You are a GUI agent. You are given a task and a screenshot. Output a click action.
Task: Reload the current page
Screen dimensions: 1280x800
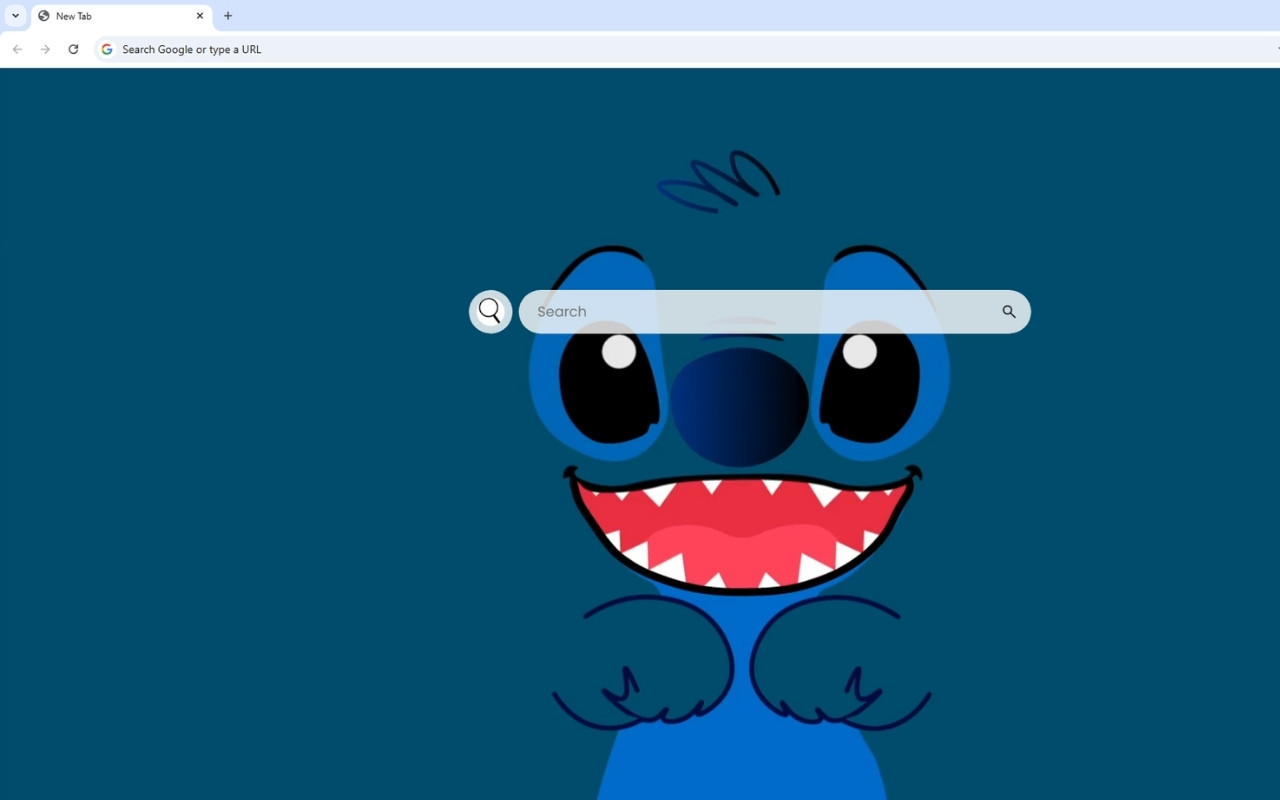(x=73, y=49)
